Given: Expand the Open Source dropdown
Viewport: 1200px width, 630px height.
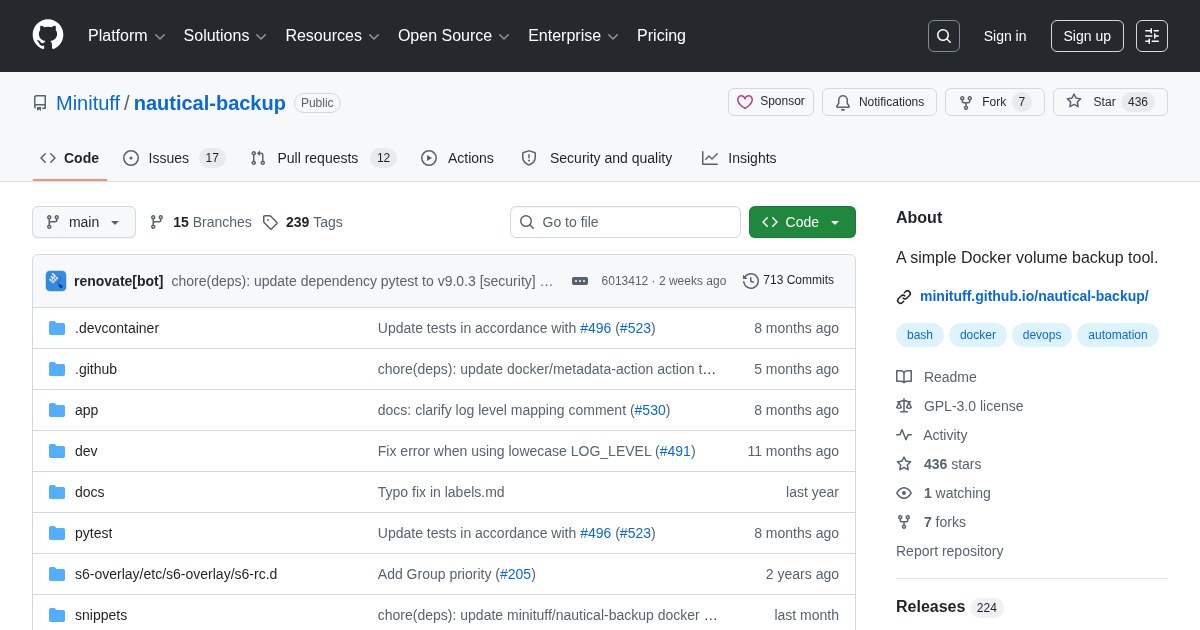Looking at the screenshot, I should [454, 36].
